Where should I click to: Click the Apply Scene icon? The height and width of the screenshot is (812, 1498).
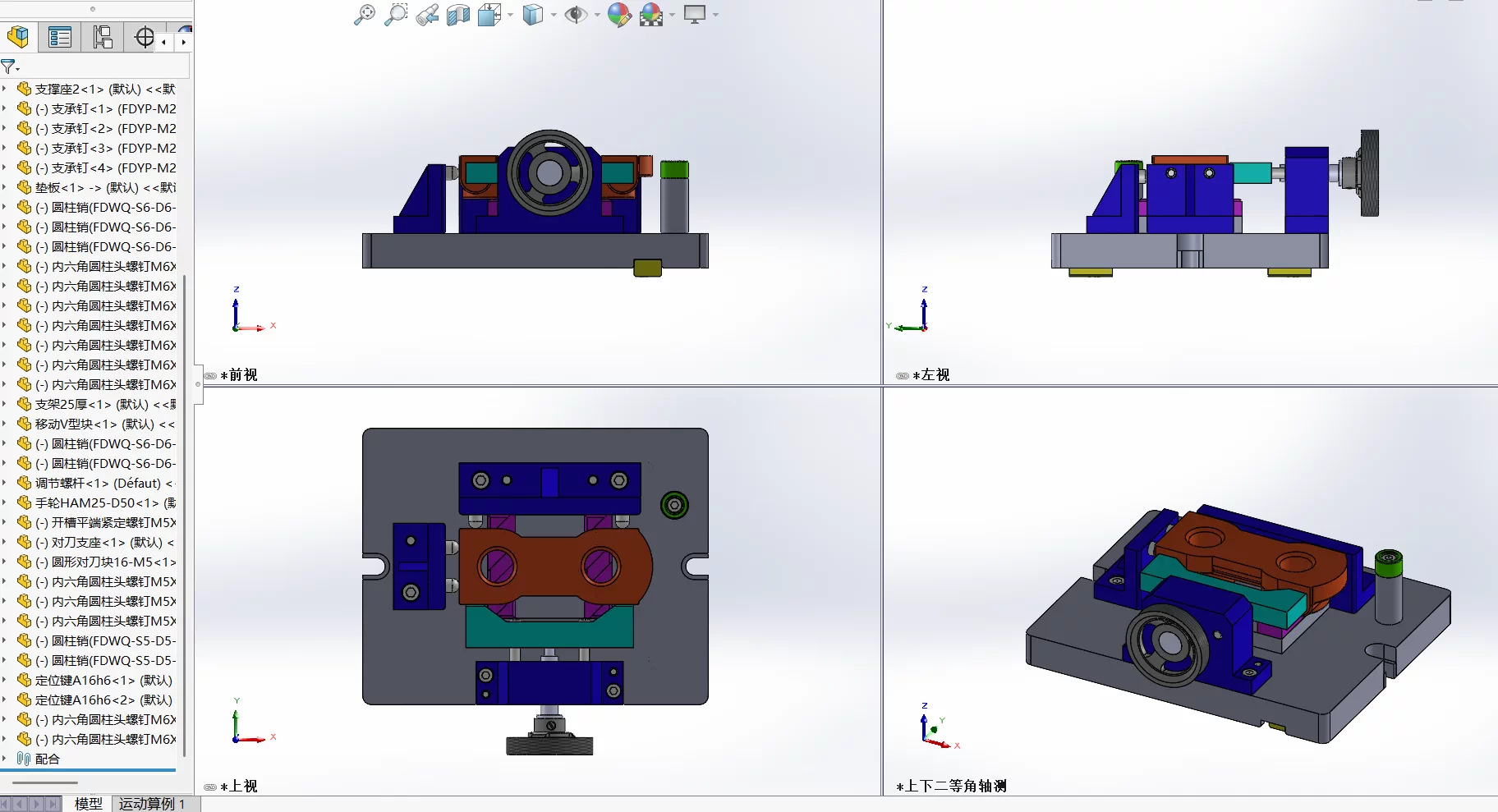(651, 15)
